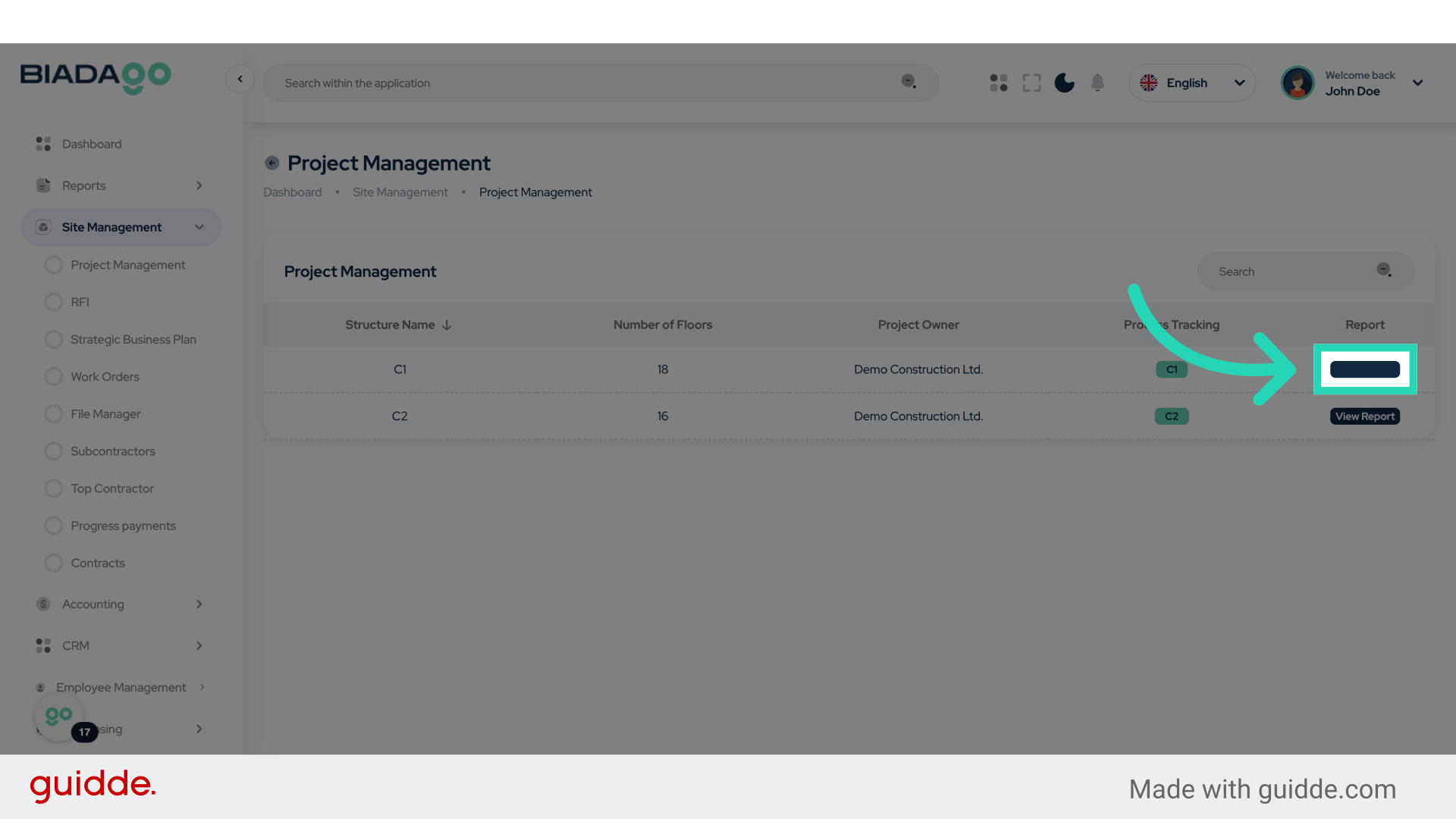Viewport: 1456px width, 819px height.
Task: Open the go chat widget with badge 17
Action: [x=59, y=716]
